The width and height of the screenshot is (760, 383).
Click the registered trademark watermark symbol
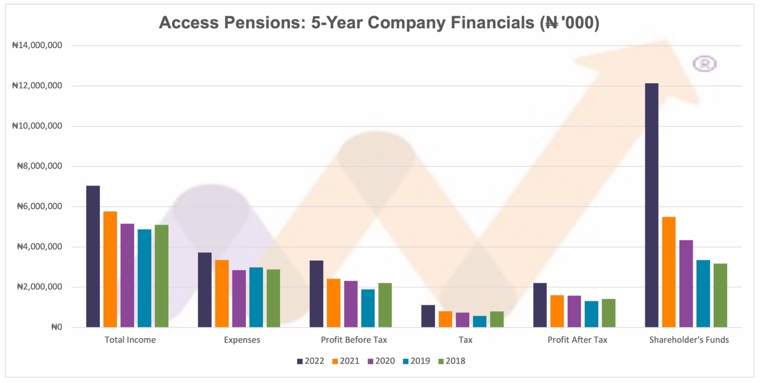point(704,64)
